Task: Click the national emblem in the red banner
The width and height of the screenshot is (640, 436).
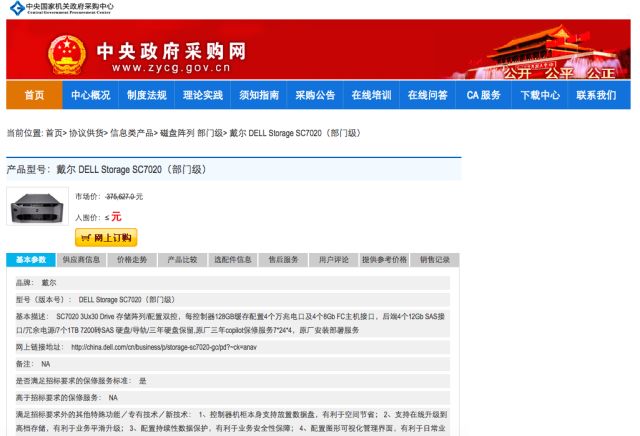Action: pos(67,55)
